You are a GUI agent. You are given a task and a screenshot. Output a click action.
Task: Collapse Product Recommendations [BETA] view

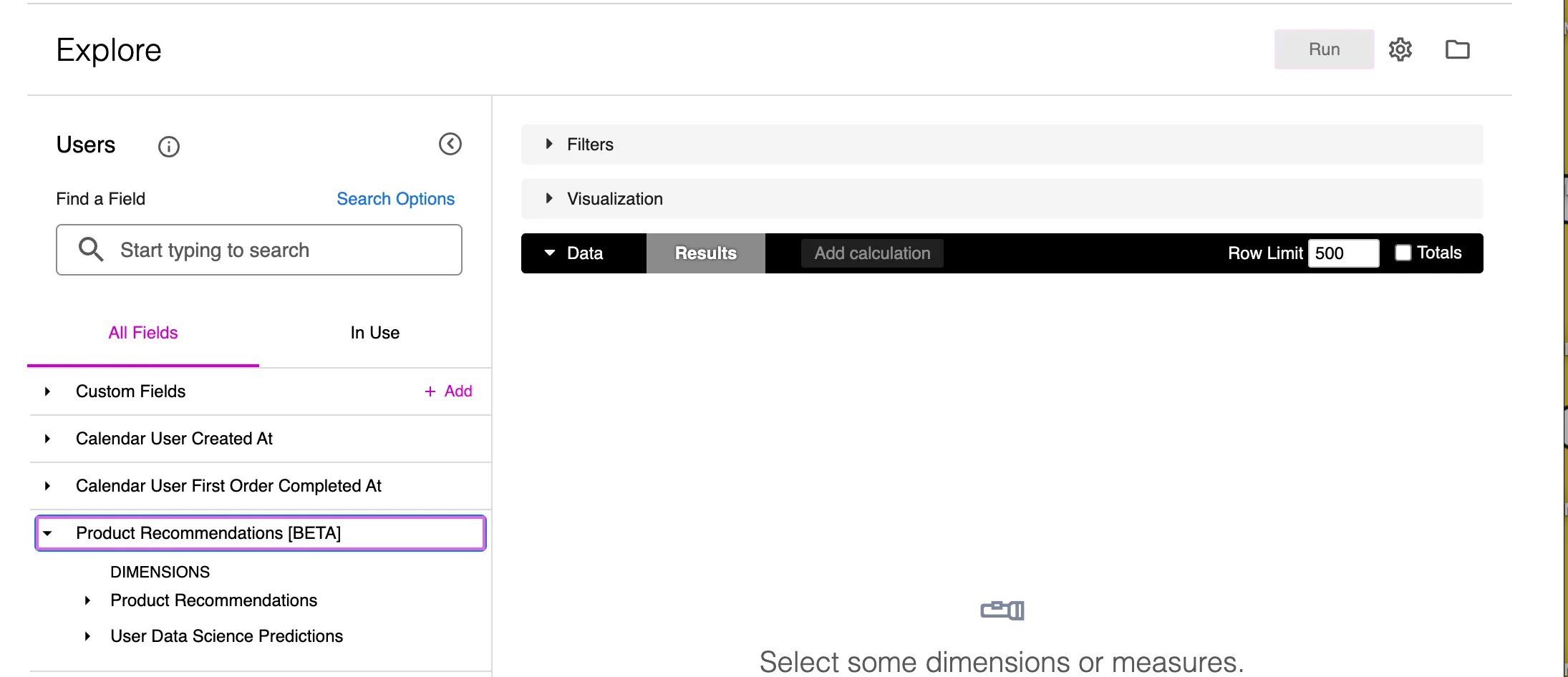coord(47,533)
